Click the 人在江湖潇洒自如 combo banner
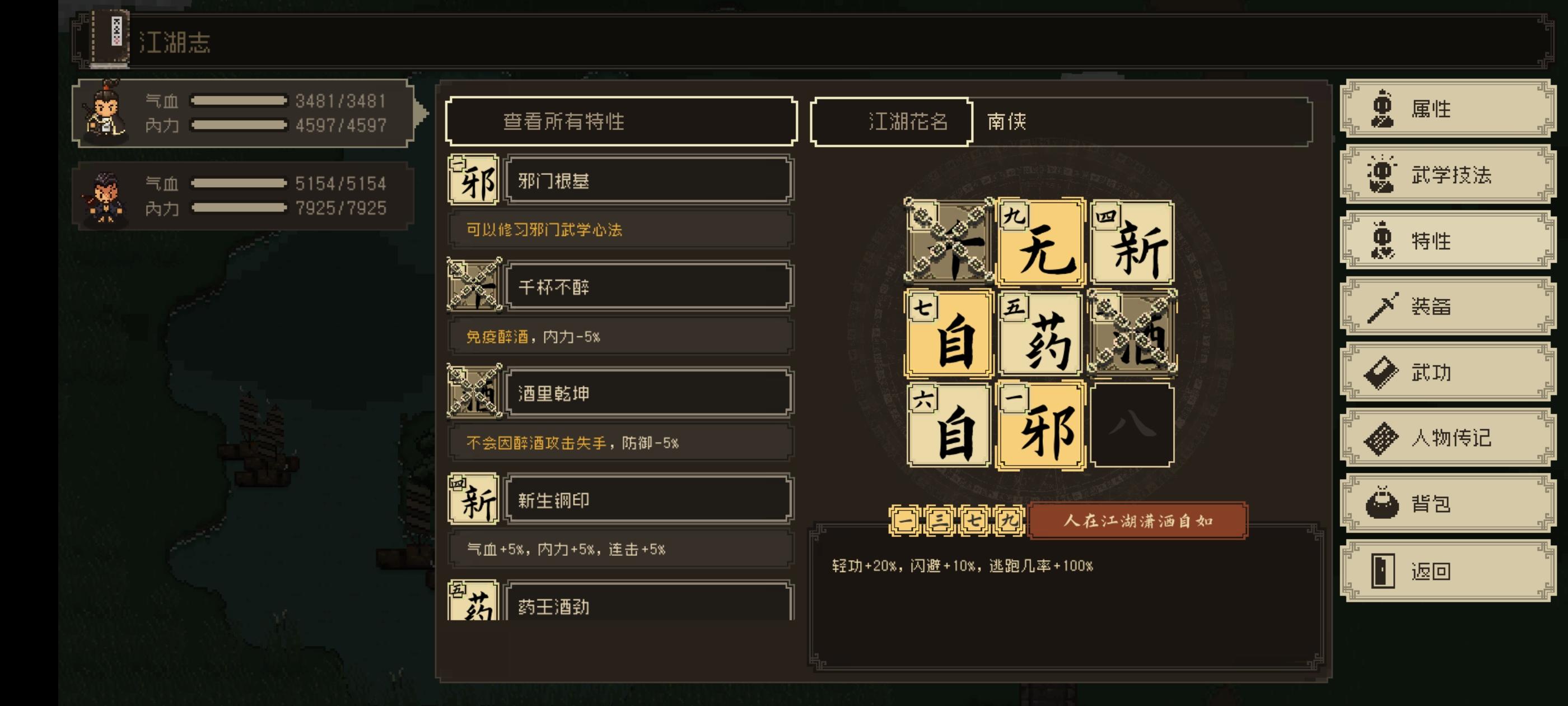Screen dimensions: 1568x706 pyautogui.click(x=1137, y=521)
